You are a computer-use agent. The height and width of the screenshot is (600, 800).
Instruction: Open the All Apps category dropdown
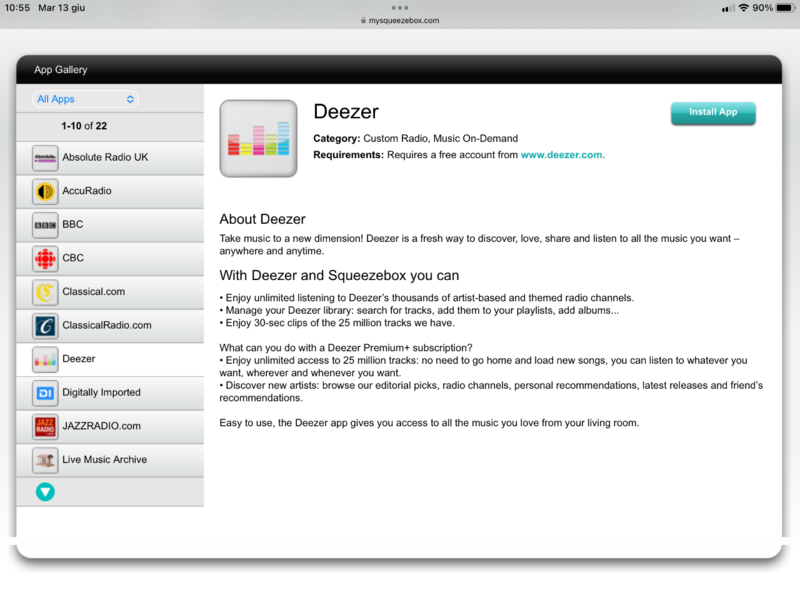[85, 99]
